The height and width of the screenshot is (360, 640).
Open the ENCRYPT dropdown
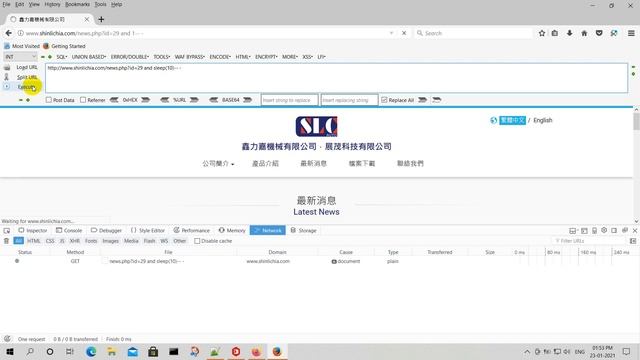pyautogui.click(x=266, y=57)
